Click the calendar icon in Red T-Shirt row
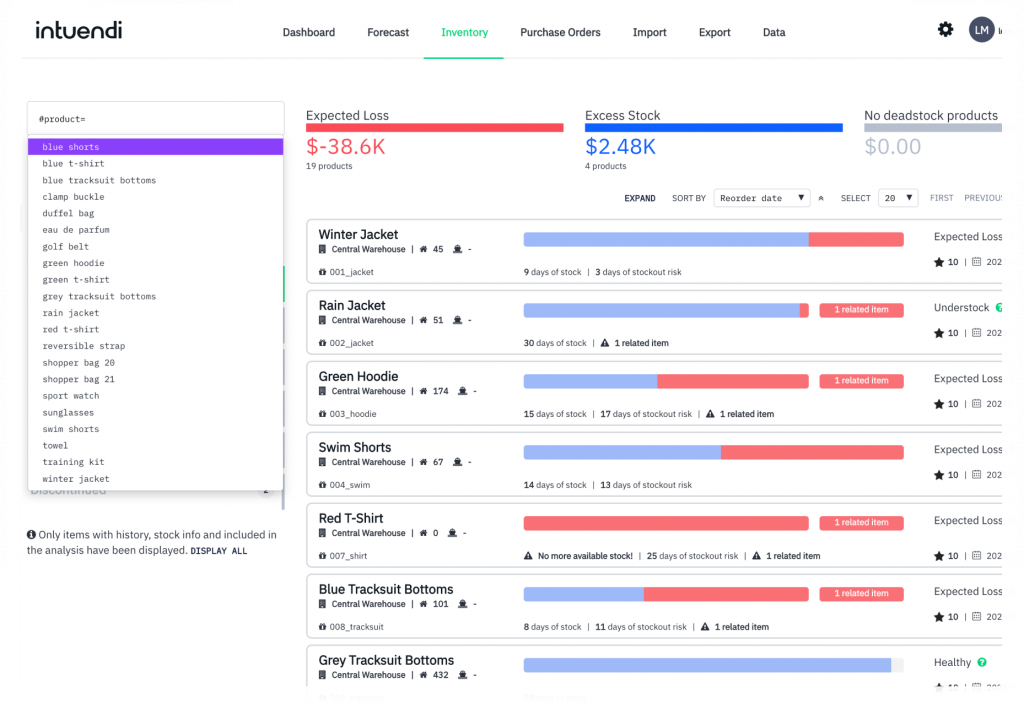Image resolution: width=1024 pixels, height=715 pixels. click(976, 556)
